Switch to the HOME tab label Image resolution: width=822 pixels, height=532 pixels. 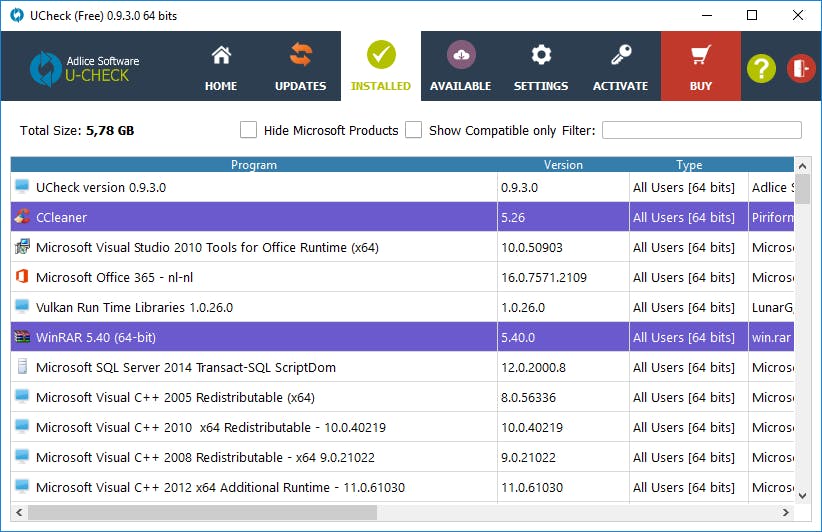coord(221,86)
